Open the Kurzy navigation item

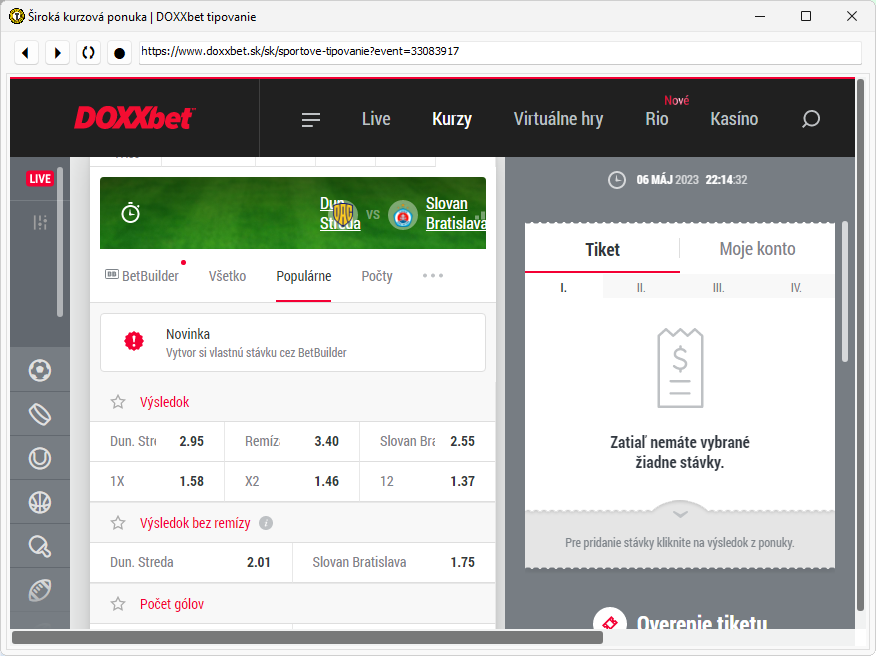point(452,119)
